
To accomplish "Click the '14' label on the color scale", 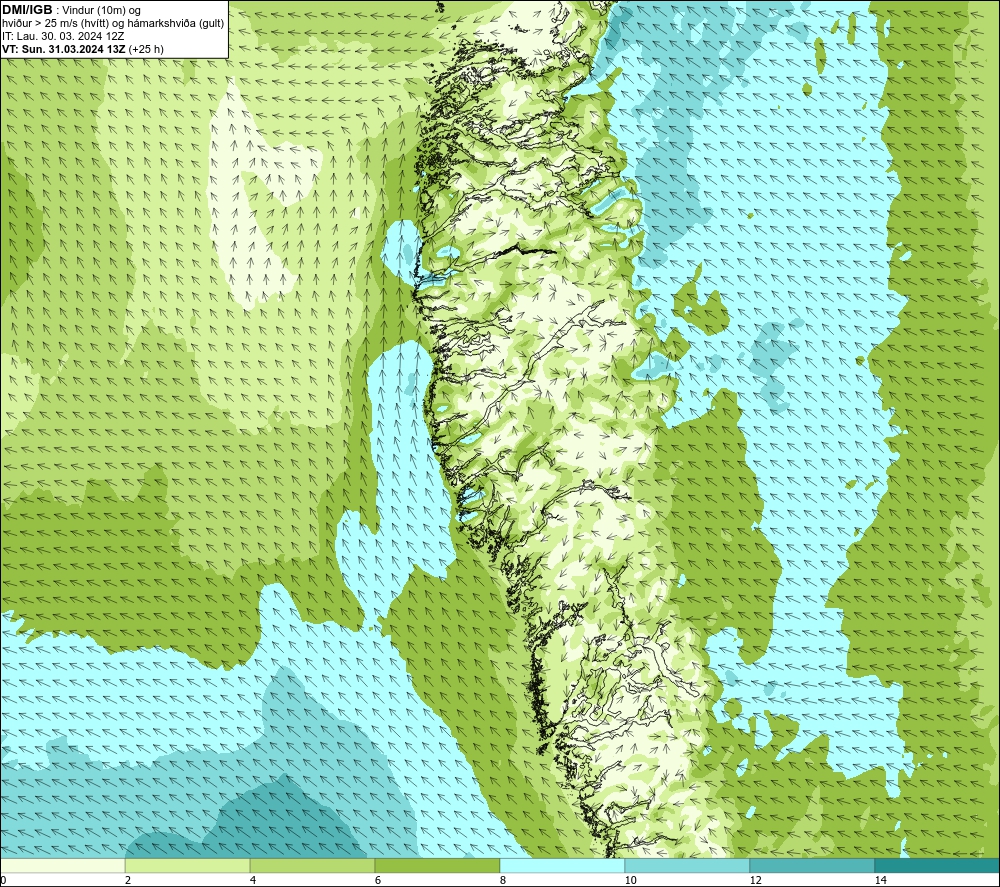I will tap(880, 880).
